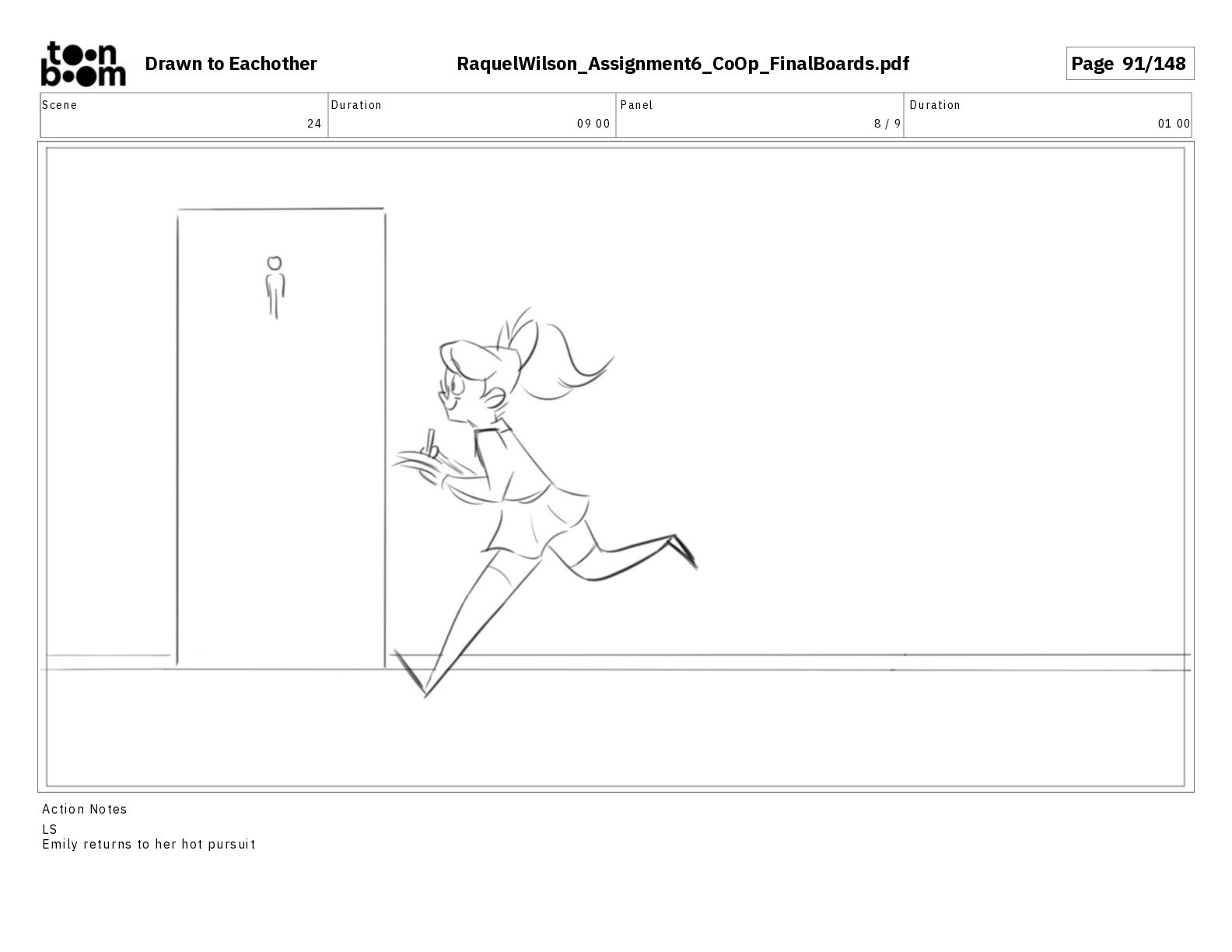The height and width of the screenshot is (952, 1232).
Task: Click the Duration label beside Panel
Action: 935,105
